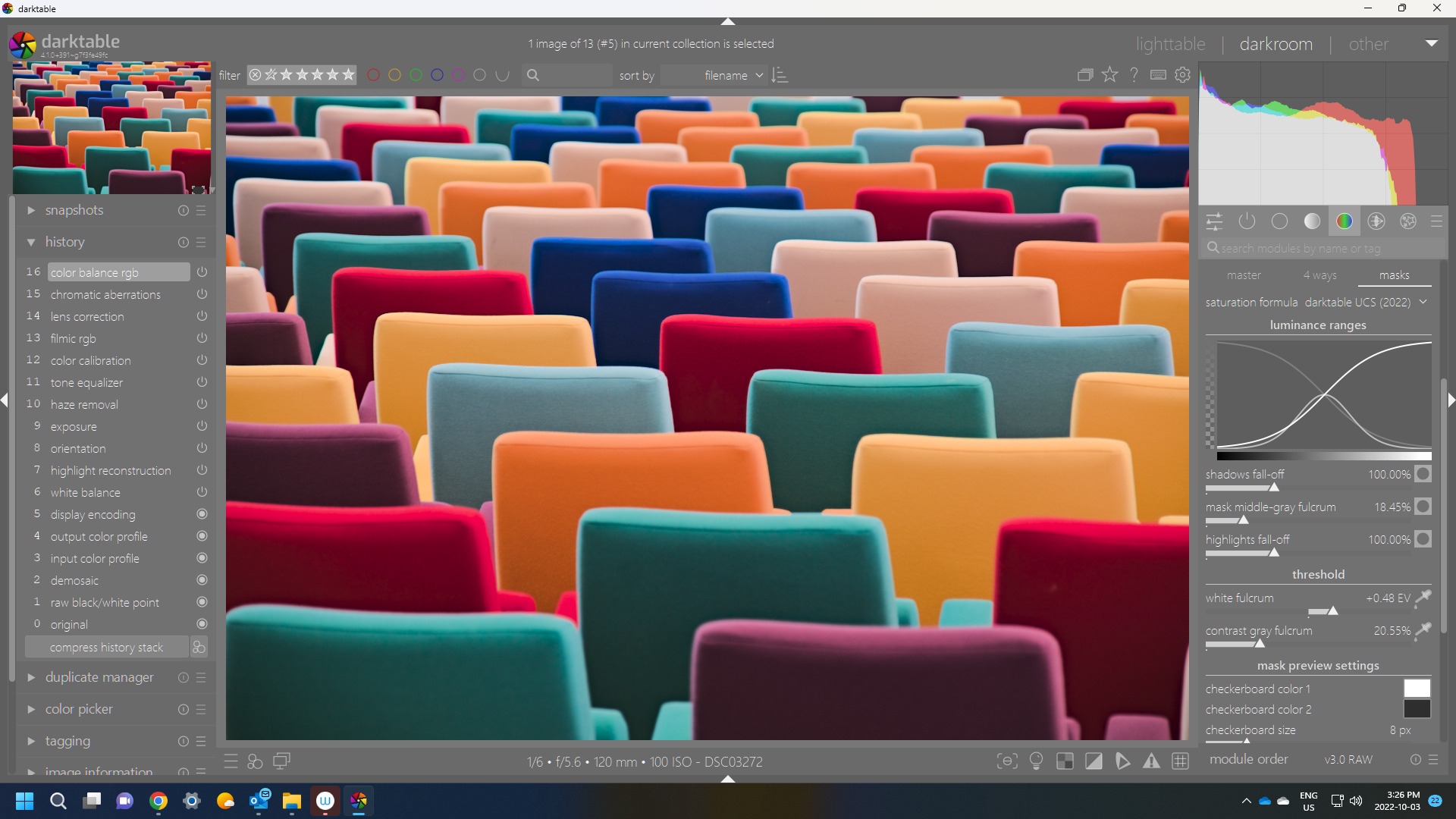The height and width of the screenshot is (819, 1456).
Task: Show only active modules power icon
Action: click(1247, 221)
